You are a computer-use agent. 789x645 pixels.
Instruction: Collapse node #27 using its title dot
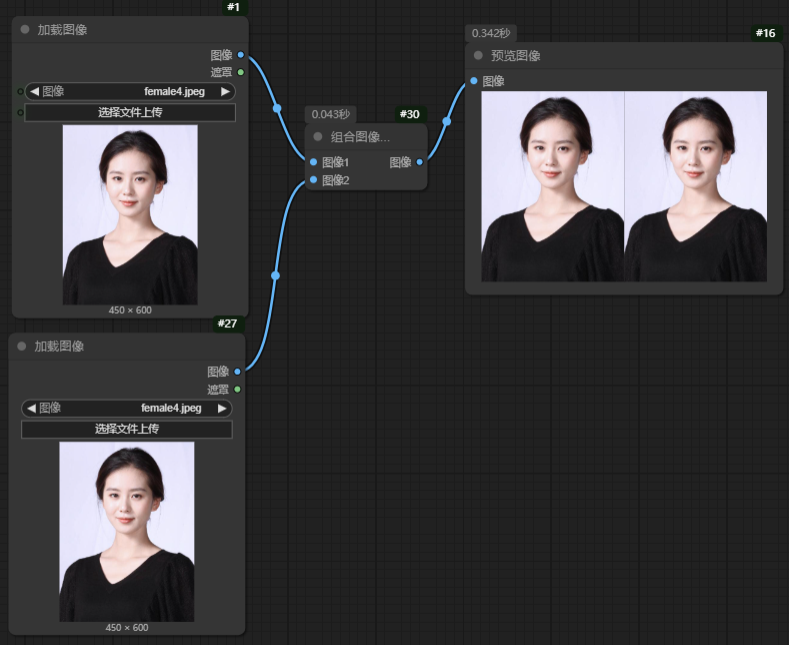pos(21,346)
